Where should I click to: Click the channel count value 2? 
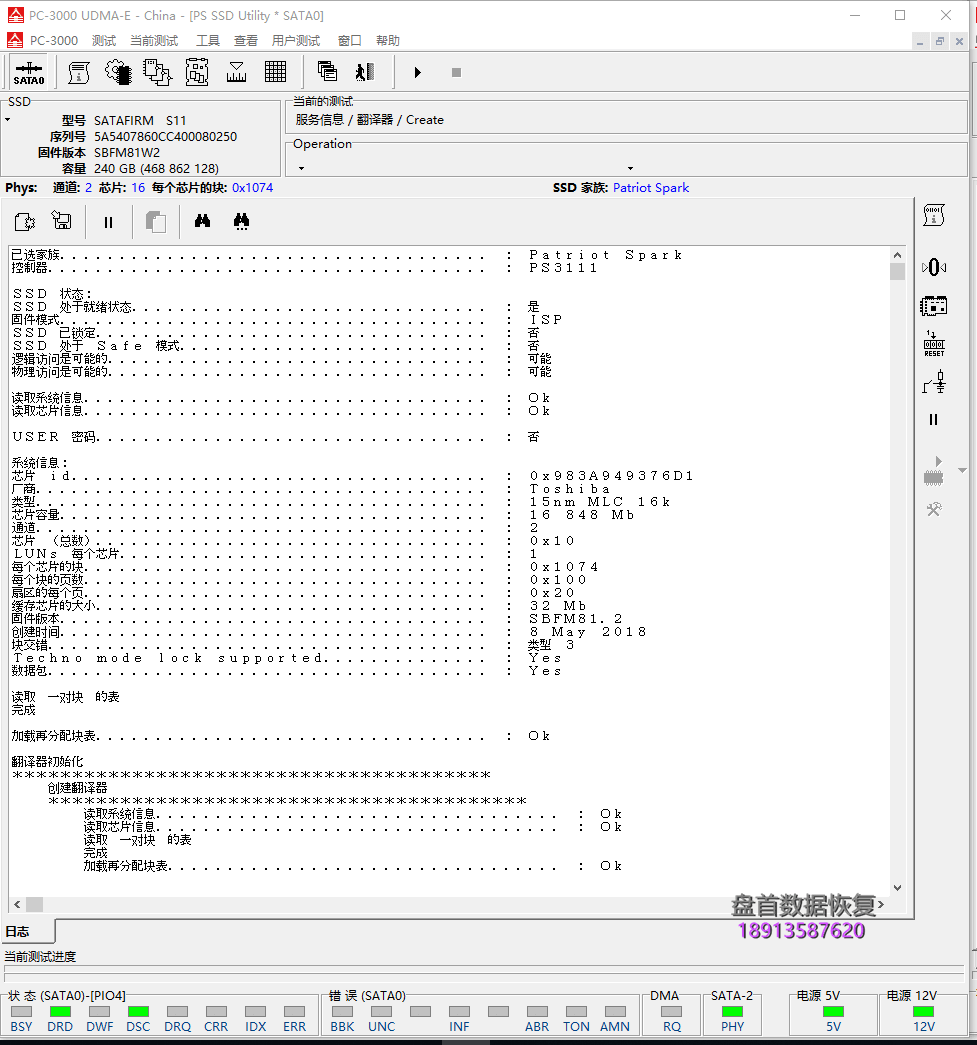89,188
